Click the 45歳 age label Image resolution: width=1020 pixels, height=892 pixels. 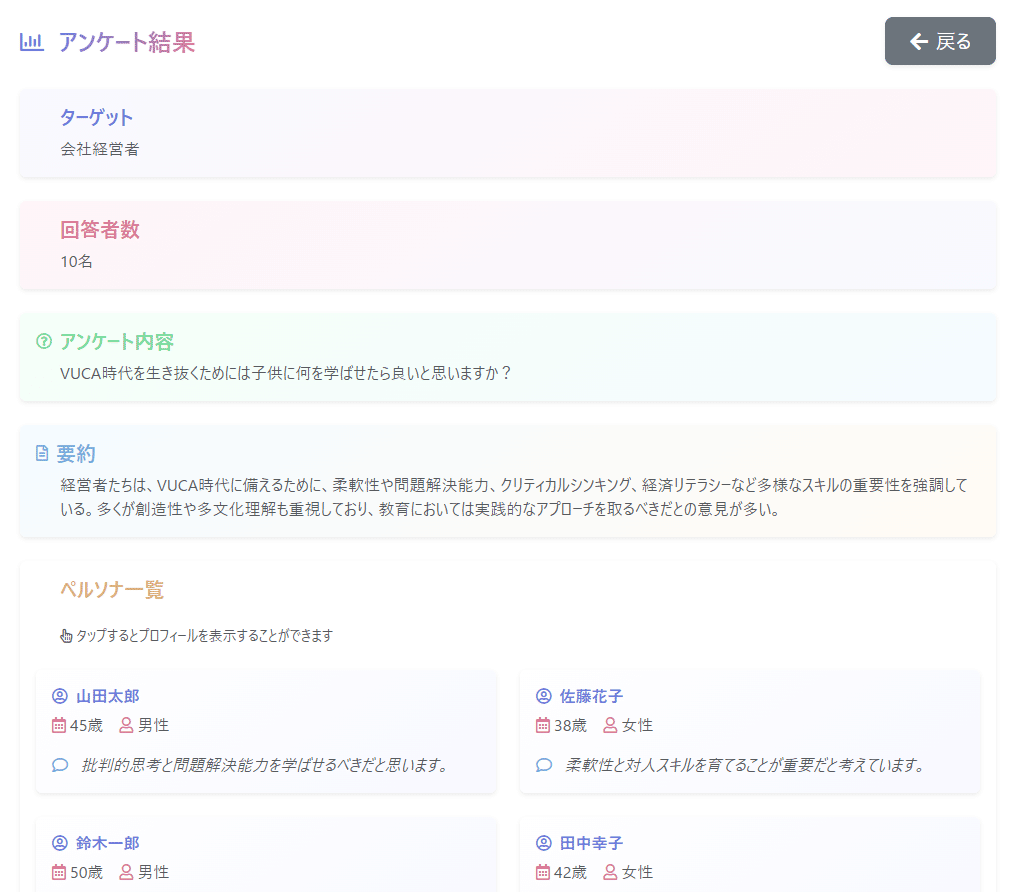click(87, 725)
